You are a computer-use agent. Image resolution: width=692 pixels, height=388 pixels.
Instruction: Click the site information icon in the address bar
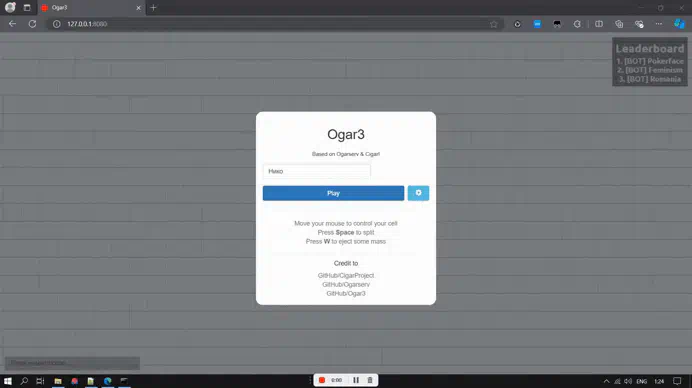tap(56, 24)
